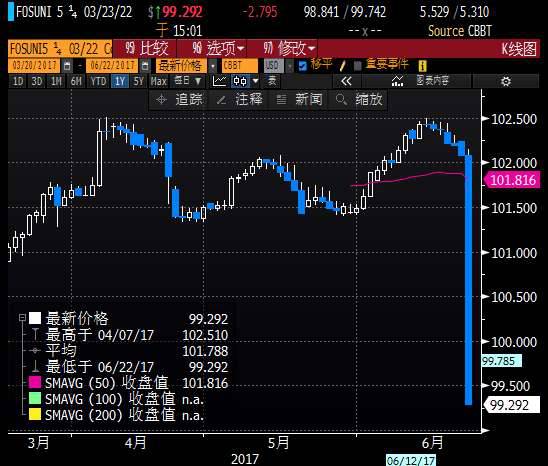
Task: Click the white 最新价格 legend swatch
Action: point(35,318)
